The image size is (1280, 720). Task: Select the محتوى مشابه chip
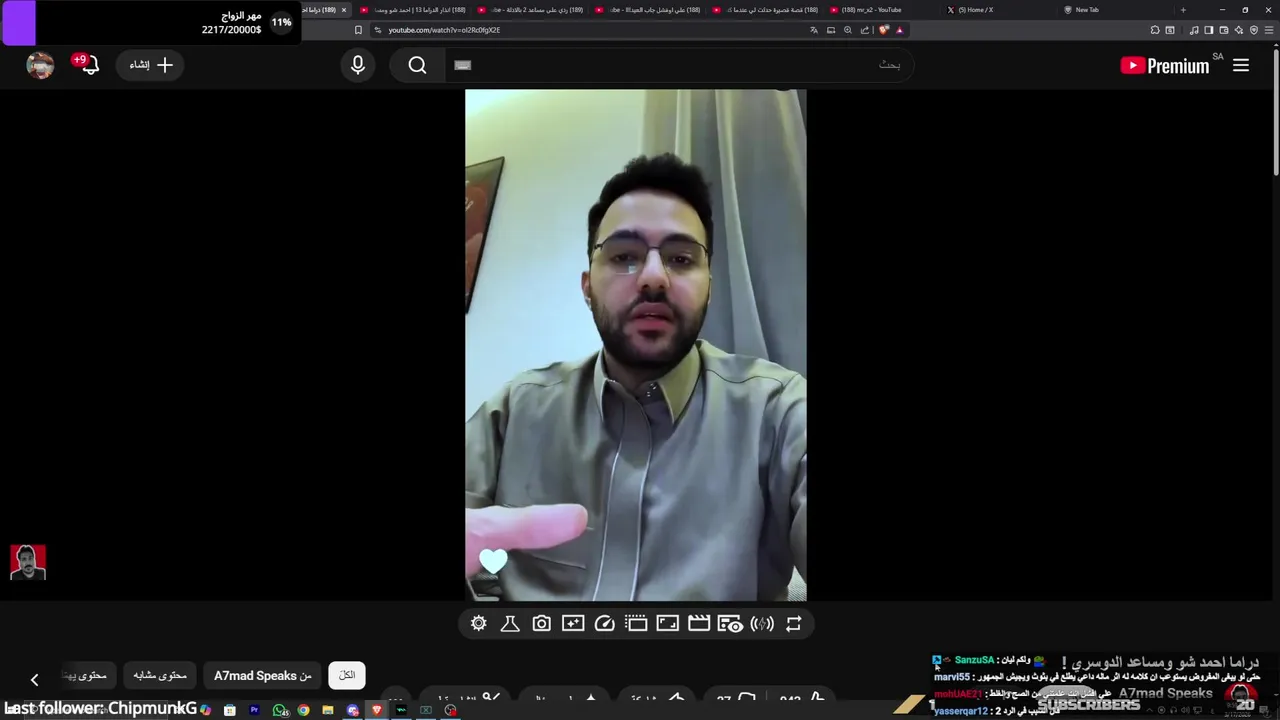point(160,675)
